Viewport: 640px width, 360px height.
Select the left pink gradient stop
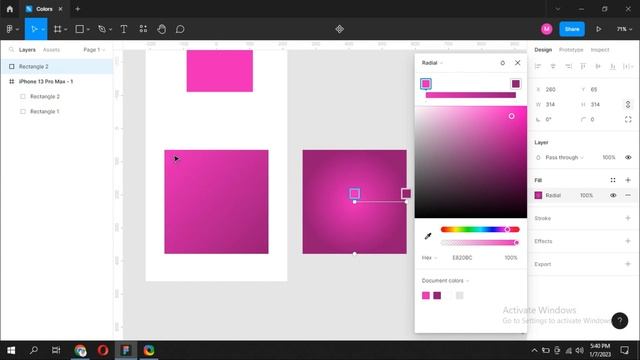click(x=426, y=84)
